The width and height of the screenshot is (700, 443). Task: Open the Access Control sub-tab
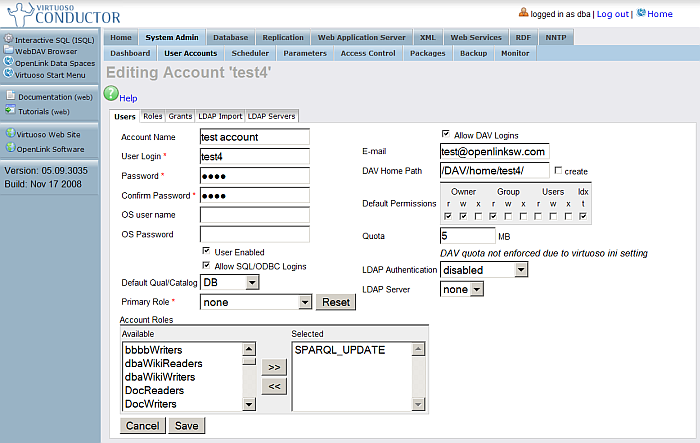coord(368,53)
